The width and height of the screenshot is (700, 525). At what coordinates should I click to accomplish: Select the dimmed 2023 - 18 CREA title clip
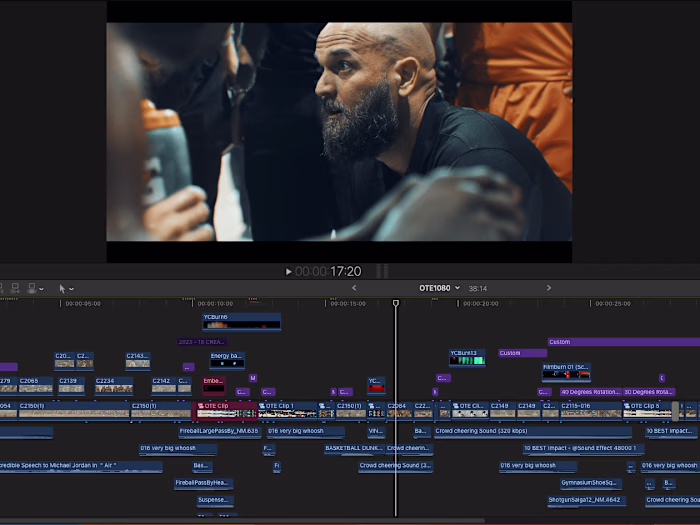[202, 342]
